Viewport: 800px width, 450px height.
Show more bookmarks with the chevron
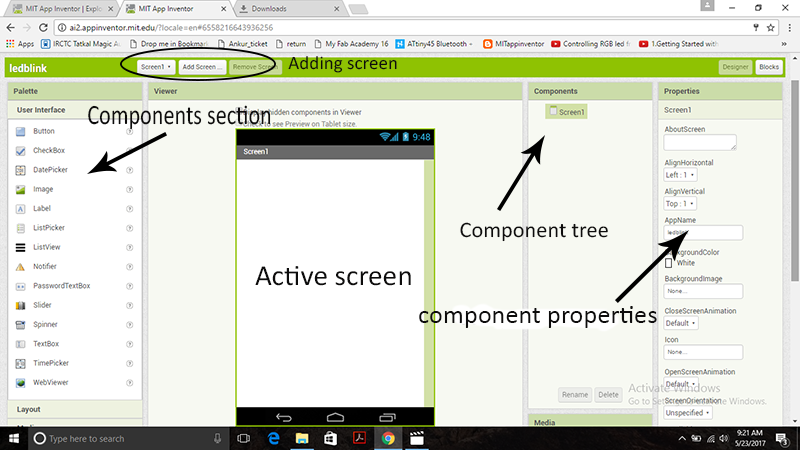click(784, 44)
